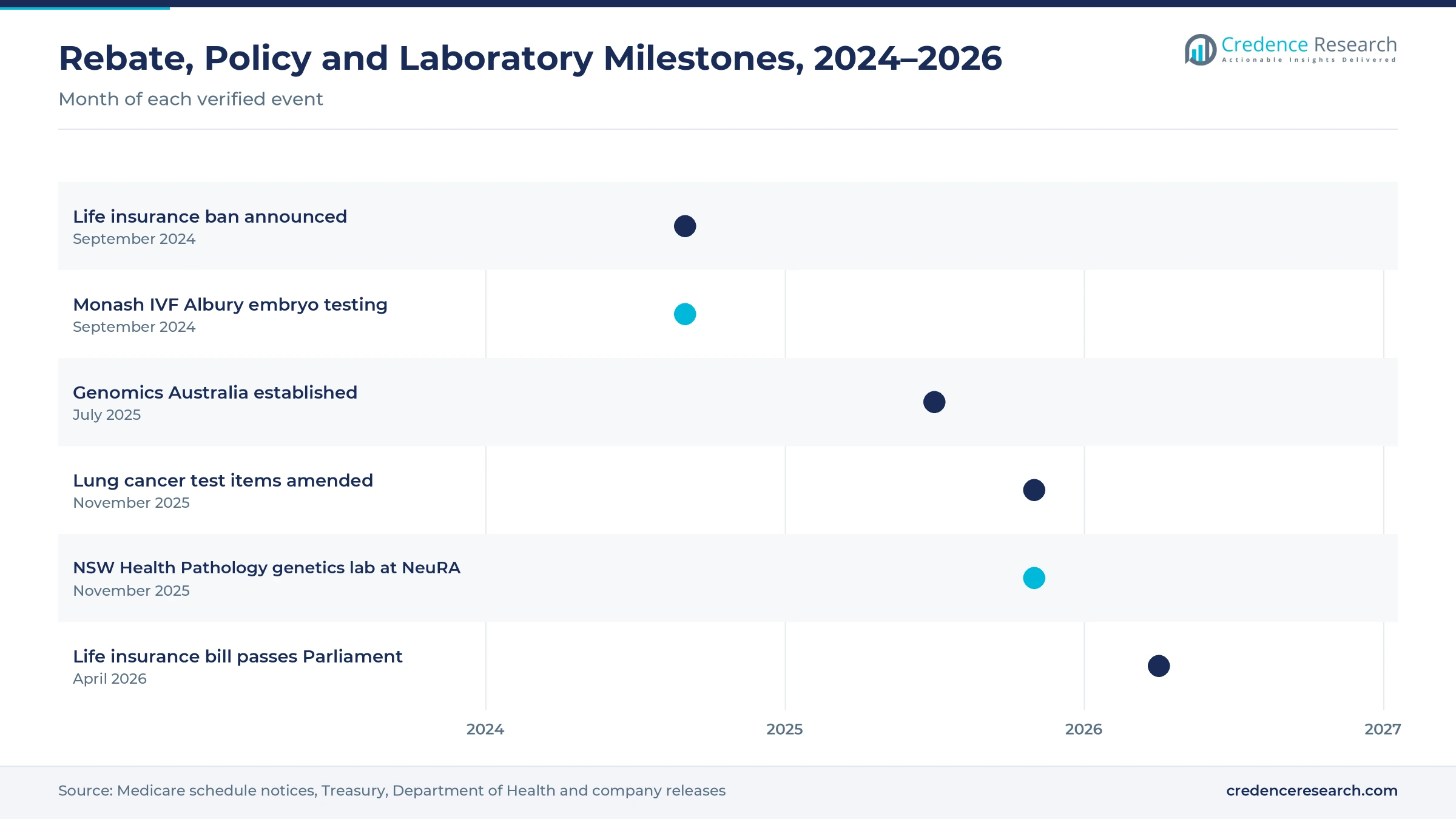The image size is (1456, 819).
Task: Click the Genomics Australia established marker
Action: pos(934,402)
